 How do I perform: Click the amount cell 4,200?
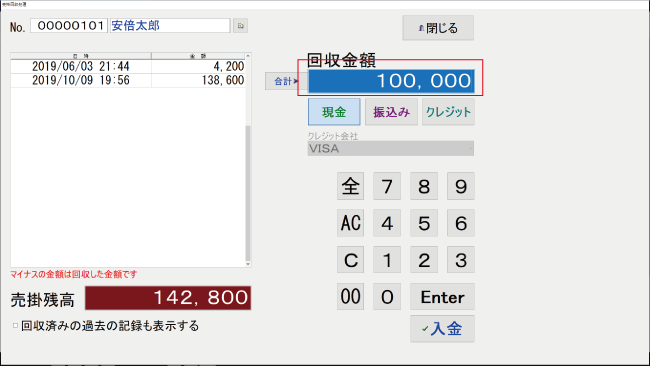tap(198, 66)
